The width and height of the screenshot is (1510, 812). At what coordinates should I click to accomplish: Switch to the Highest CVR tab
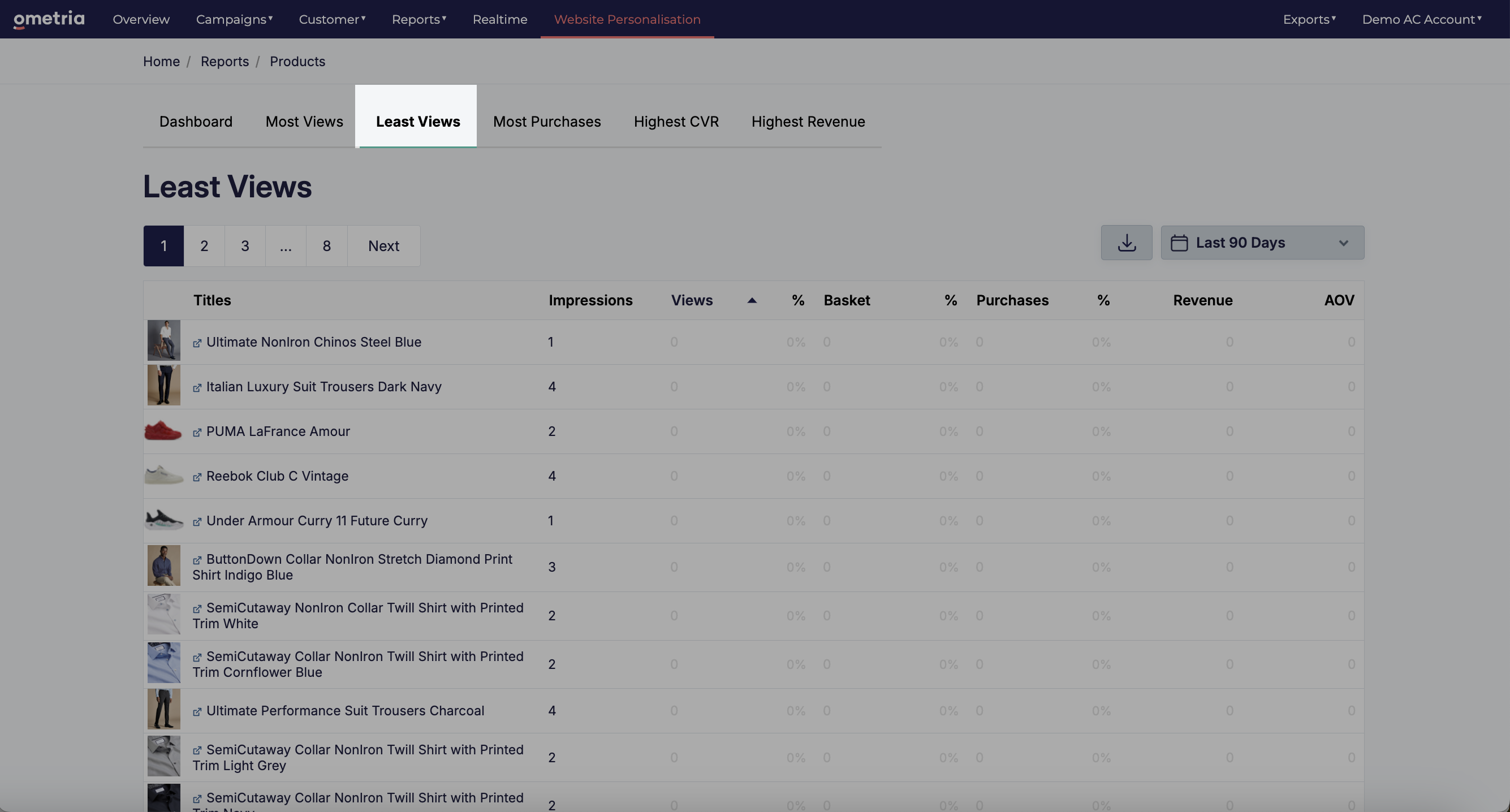(676, 122)
